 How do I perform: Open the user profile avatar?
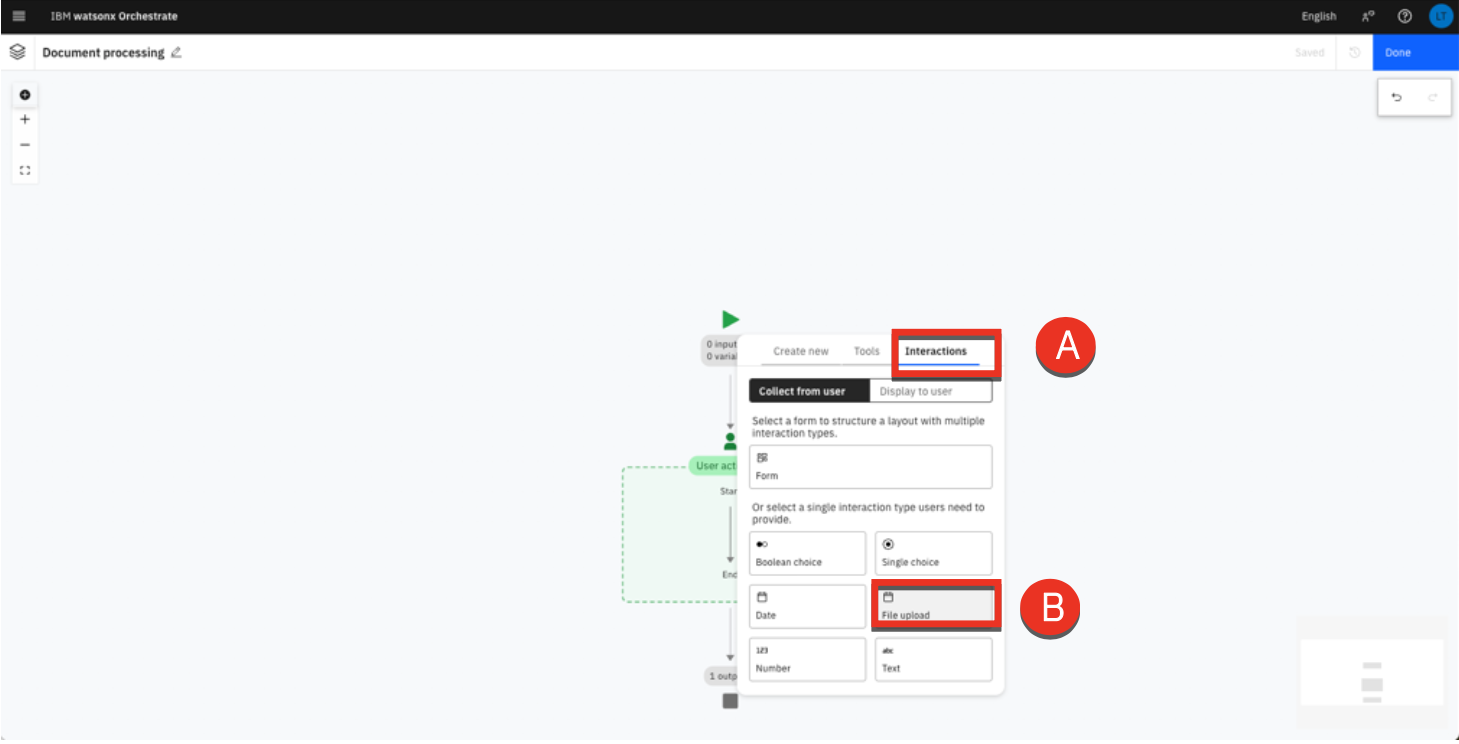pyautogui.click(x=1440, y=16)
